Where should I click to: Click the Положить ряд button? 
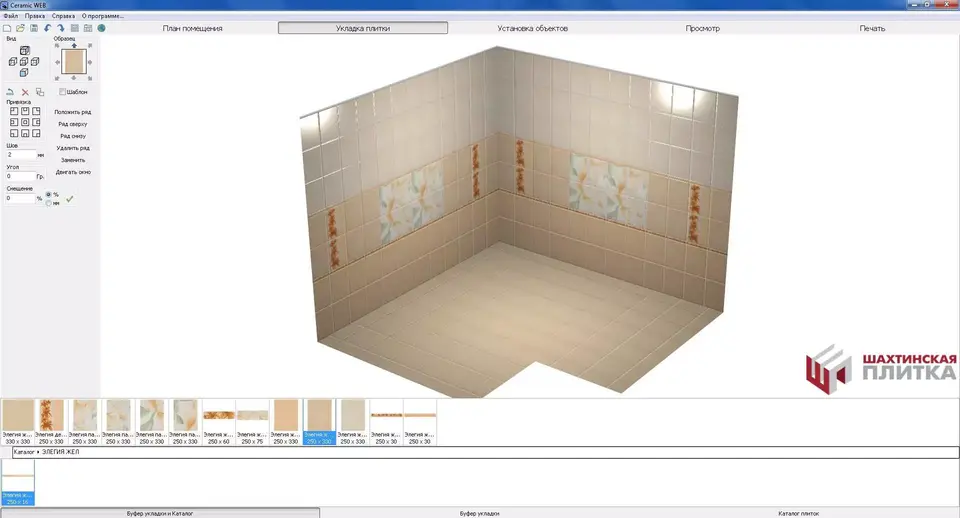[x=72, y=112]
